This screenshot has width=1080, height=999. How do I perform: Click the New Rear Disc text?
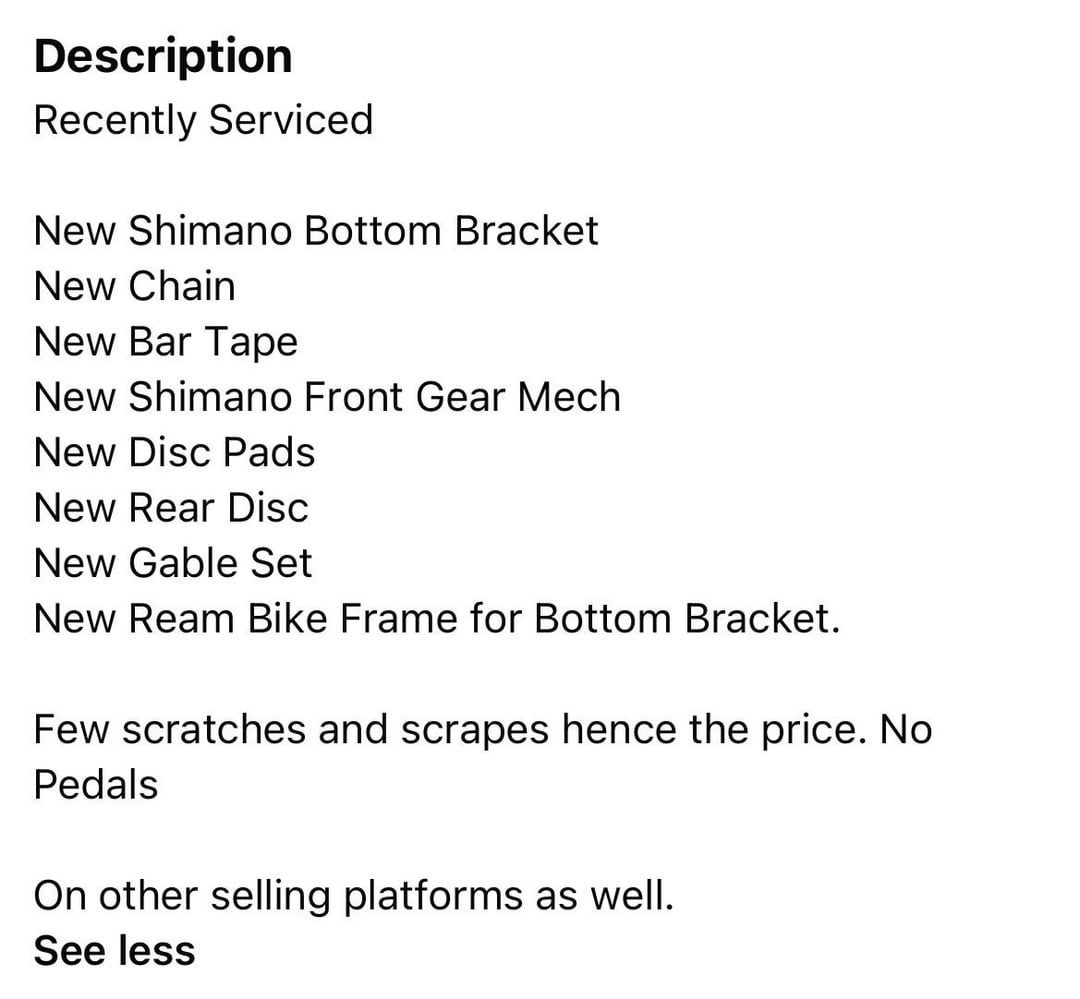(171, 508)
